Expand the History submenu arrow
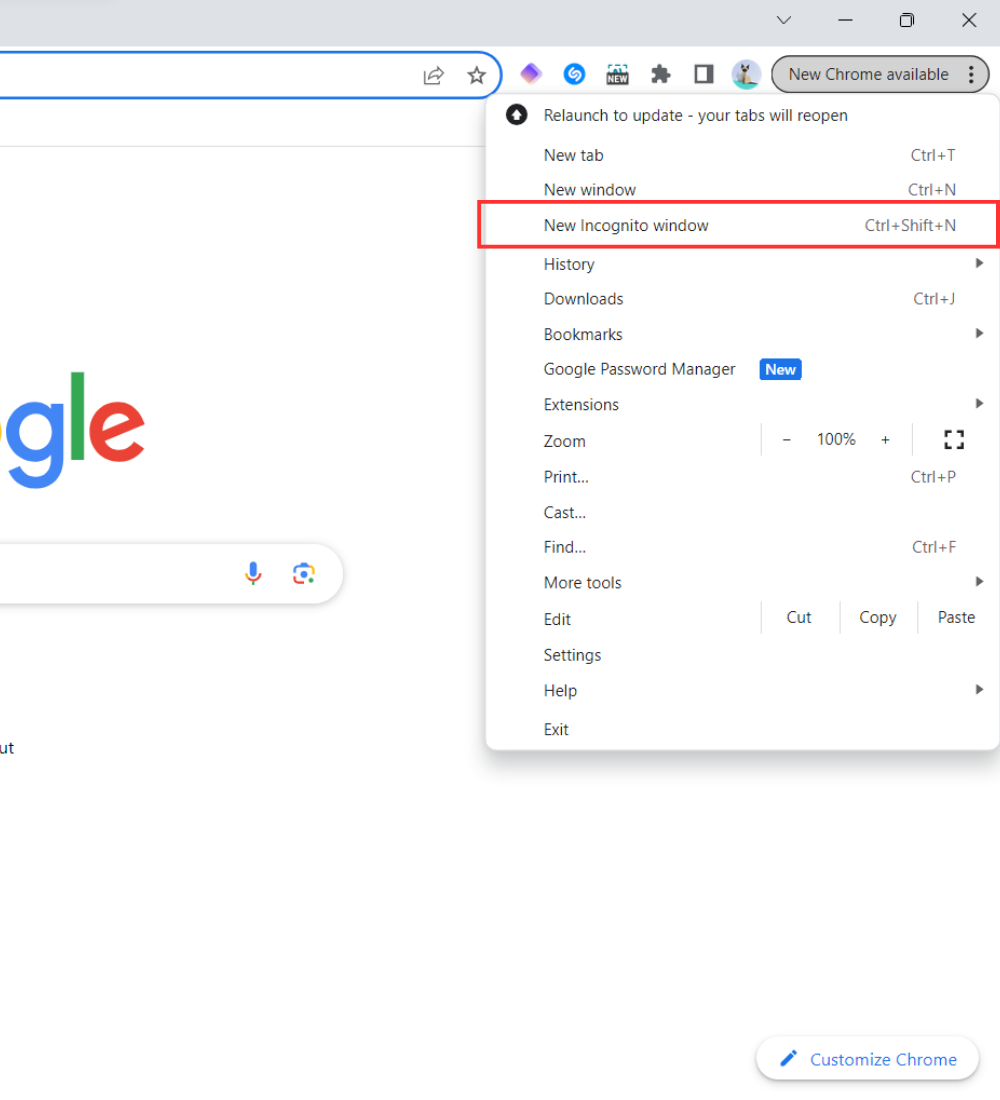 coord(979,263)
